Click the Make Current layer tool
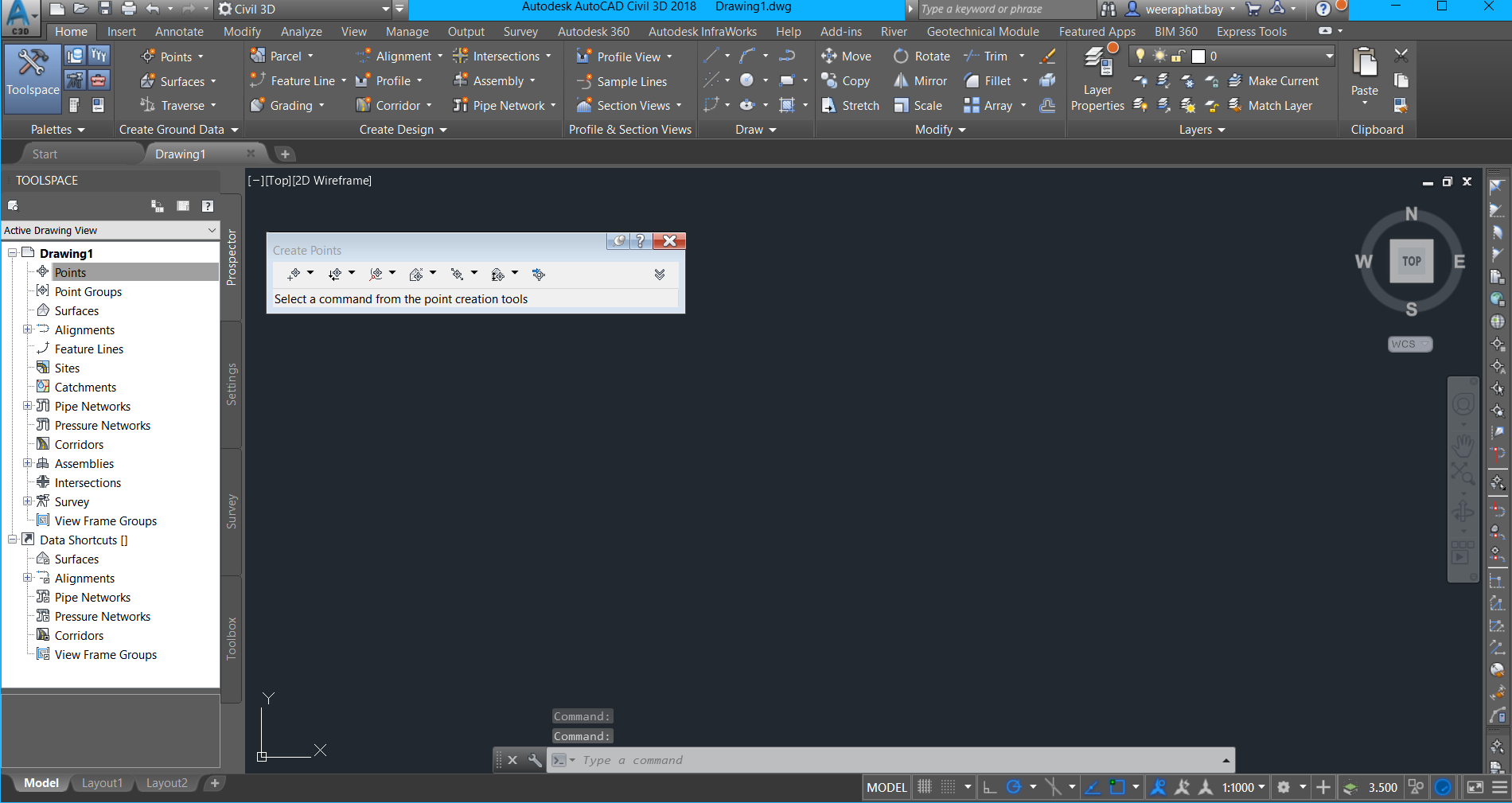Image resolution: width=1512 pixels, height=803 pixels. click(x=1273, y=81)
